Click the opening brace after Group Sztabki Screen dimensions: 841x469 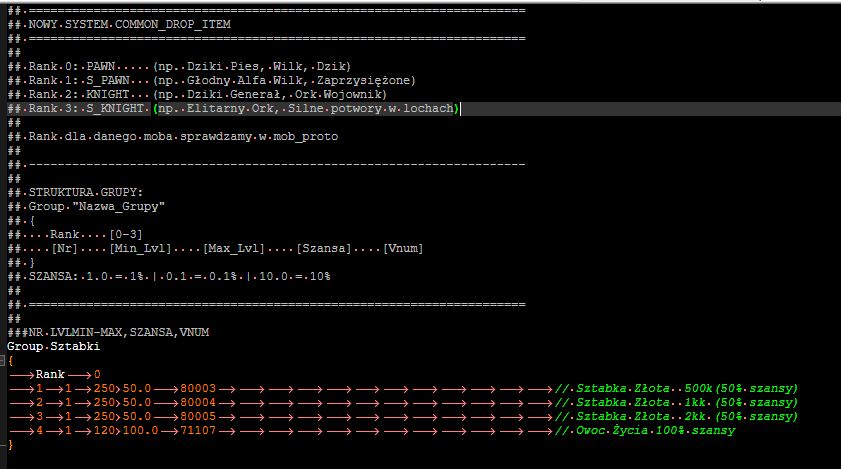tap(11, 361)
